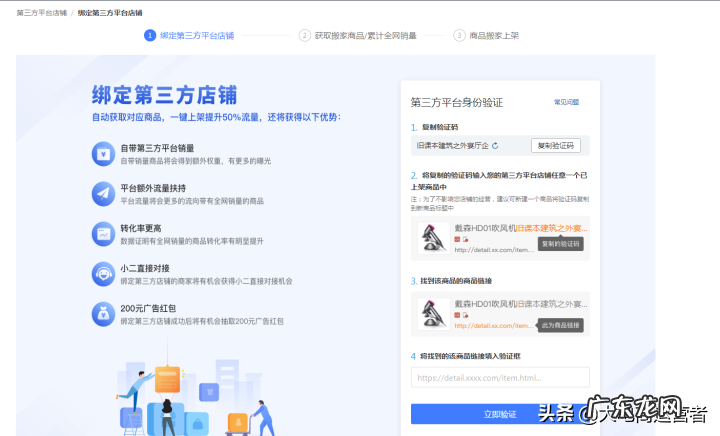Click the 转化率更高 chart icon
720x436 pixels.
point(103,234)
